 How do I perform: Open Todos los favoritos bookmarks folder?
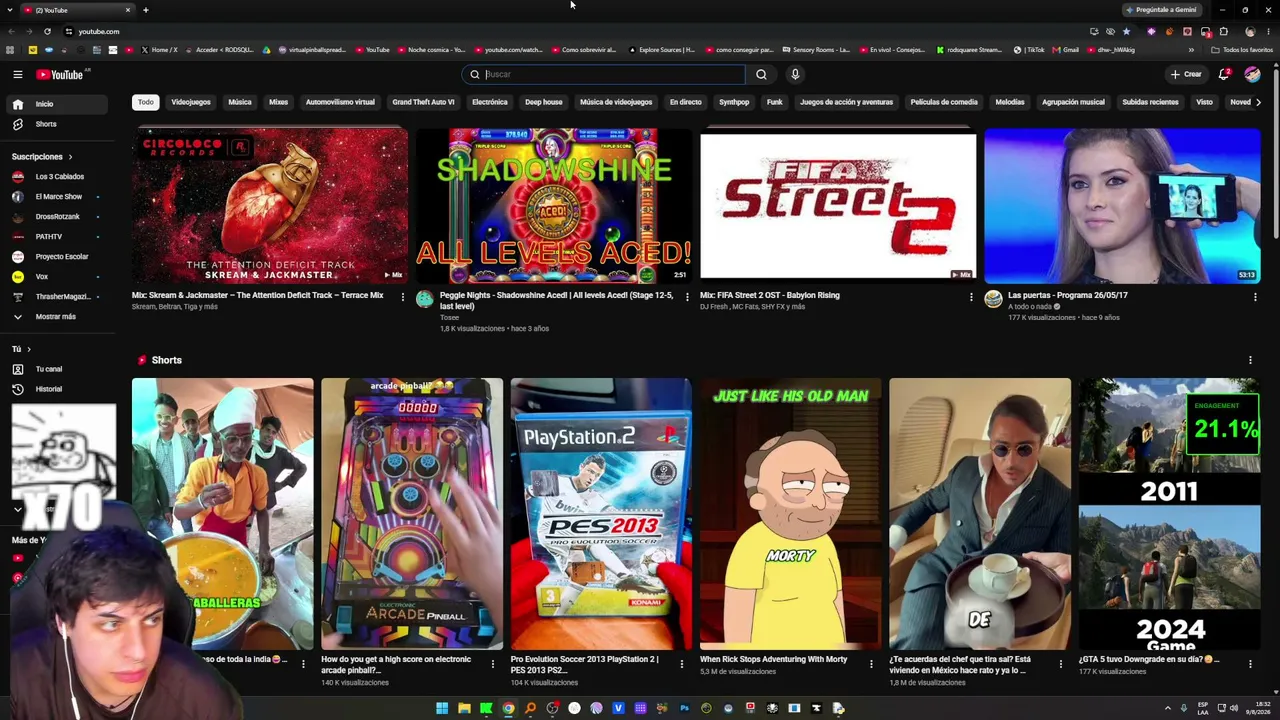pyautogui.click(x=1242, y=50)
